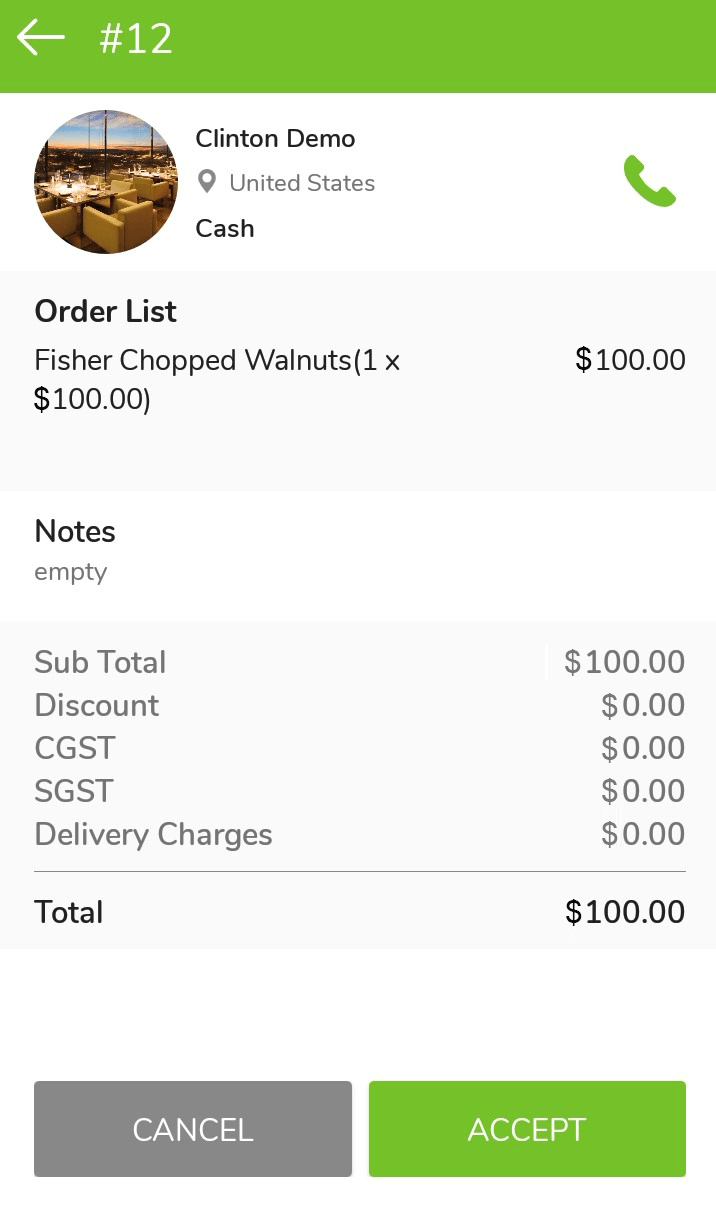Open the Order List section header
Image resolution: width=716 pixels, height=1210 pixels.
click(105, 311)
